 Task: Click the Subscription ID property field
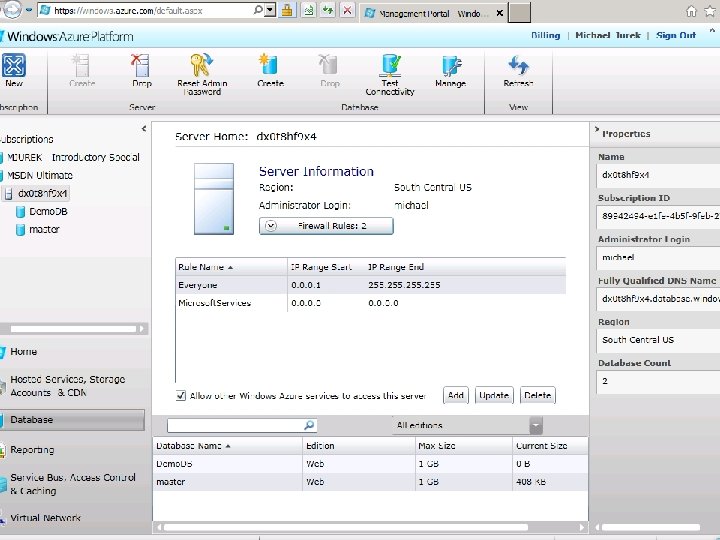(x=658, y=216)
